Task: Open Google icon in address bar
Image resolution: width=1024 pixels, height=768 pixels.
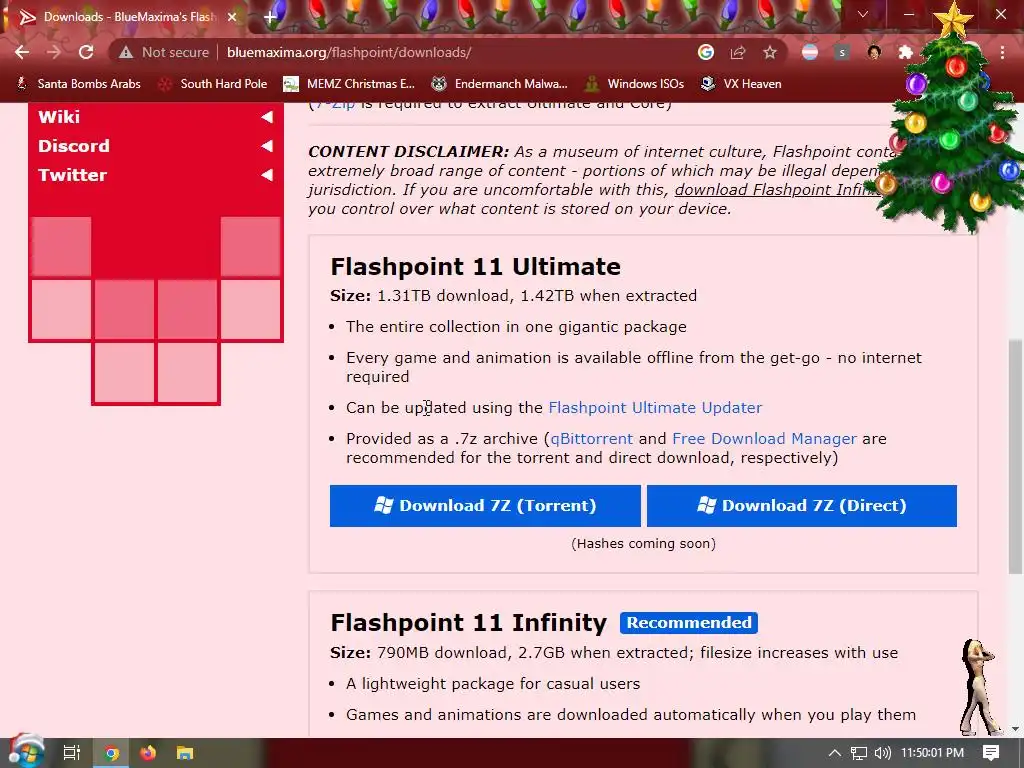Action: click(x=705, y=52)
